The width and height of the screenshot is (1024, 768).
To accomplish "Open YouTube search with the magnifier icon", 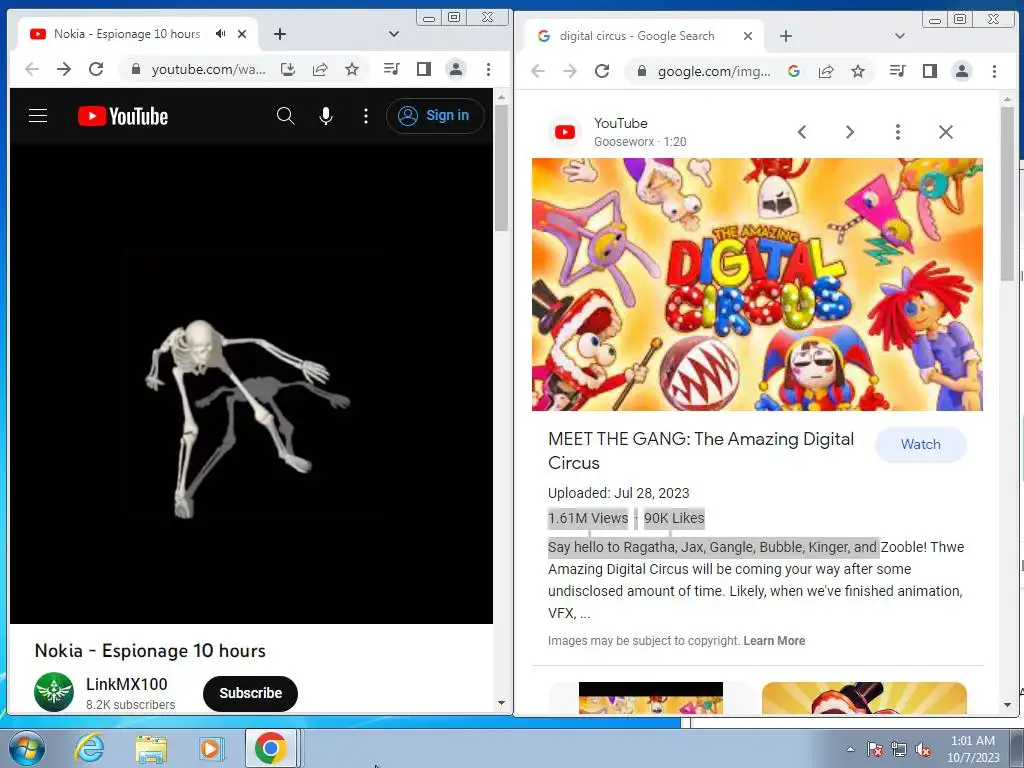I will 285,116.
